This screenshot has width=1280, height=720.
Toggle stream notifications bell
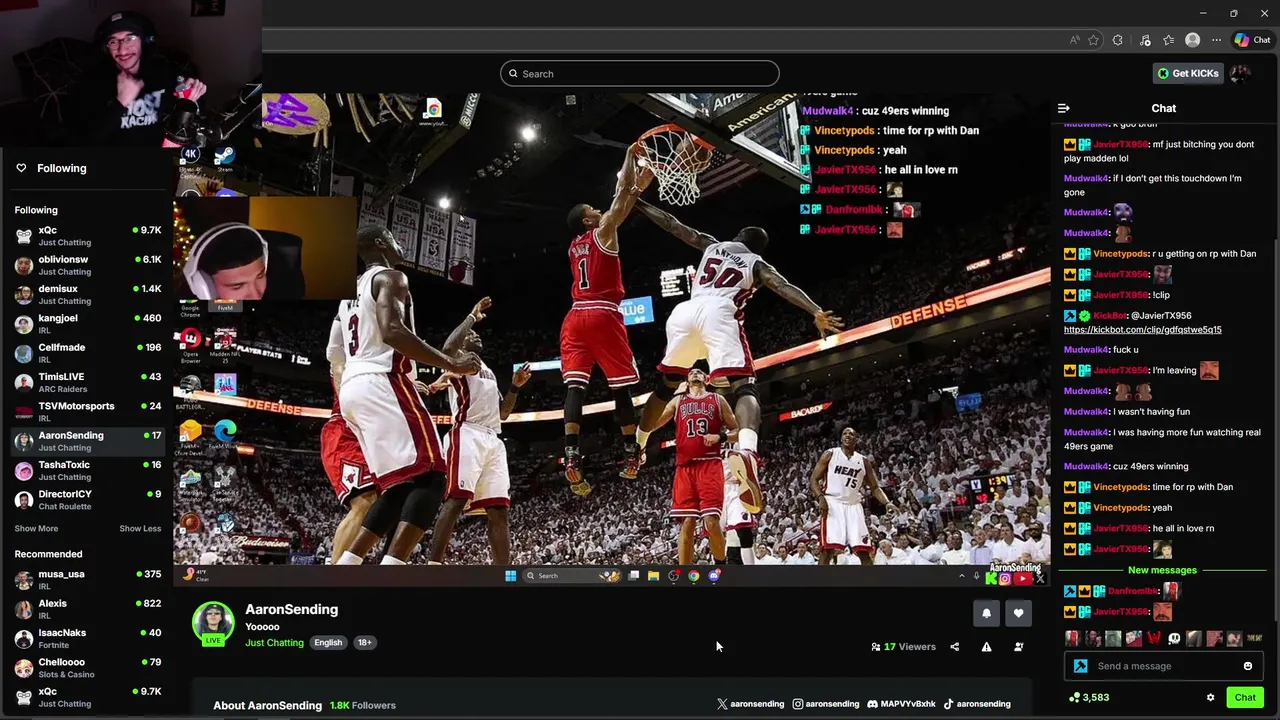click(x=986, y=614)
